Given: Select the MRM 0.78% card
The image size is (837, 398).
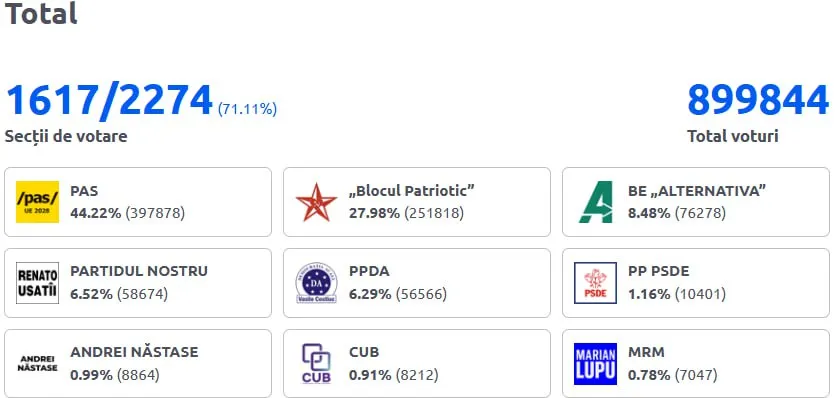Looking at the screenshot, I should coord(696,363).
